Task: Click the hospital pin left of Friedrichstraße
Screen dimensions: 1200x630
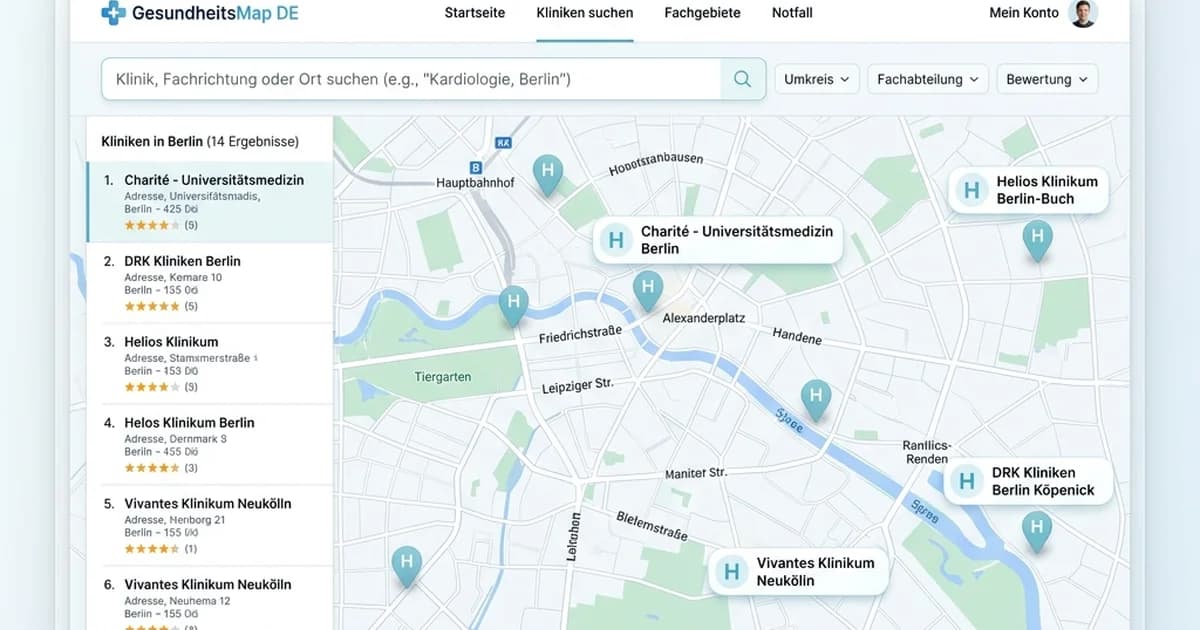Action: [514, 306]
